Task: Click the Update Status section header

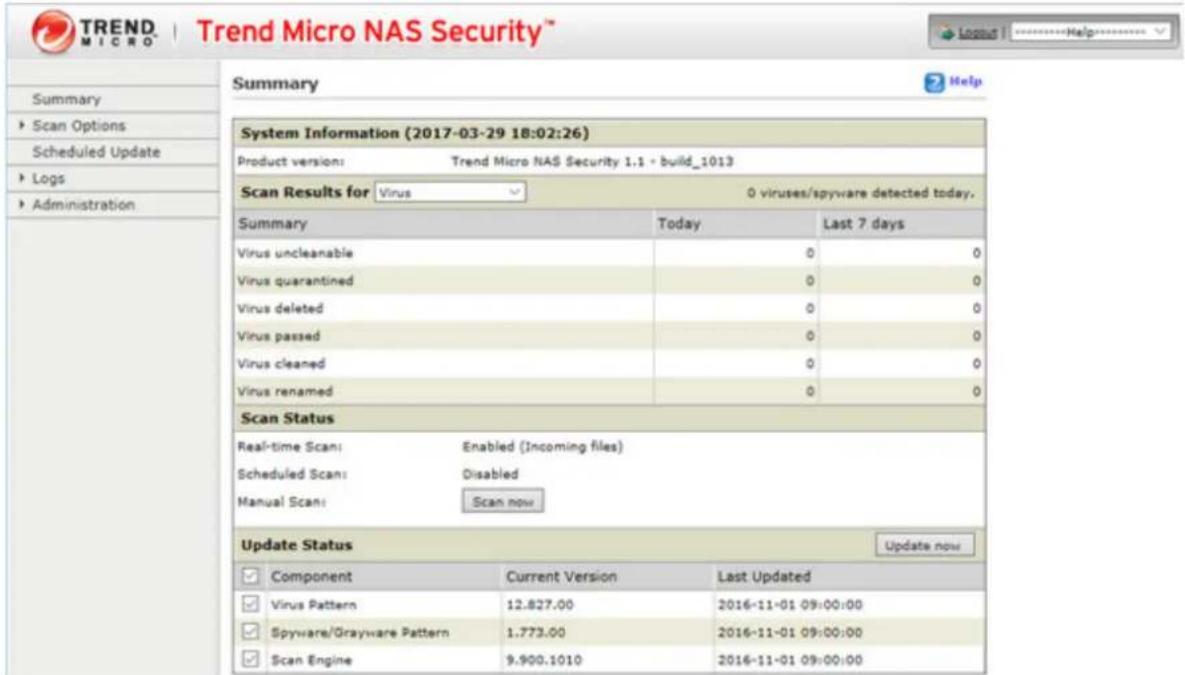Action: (296, 545)
